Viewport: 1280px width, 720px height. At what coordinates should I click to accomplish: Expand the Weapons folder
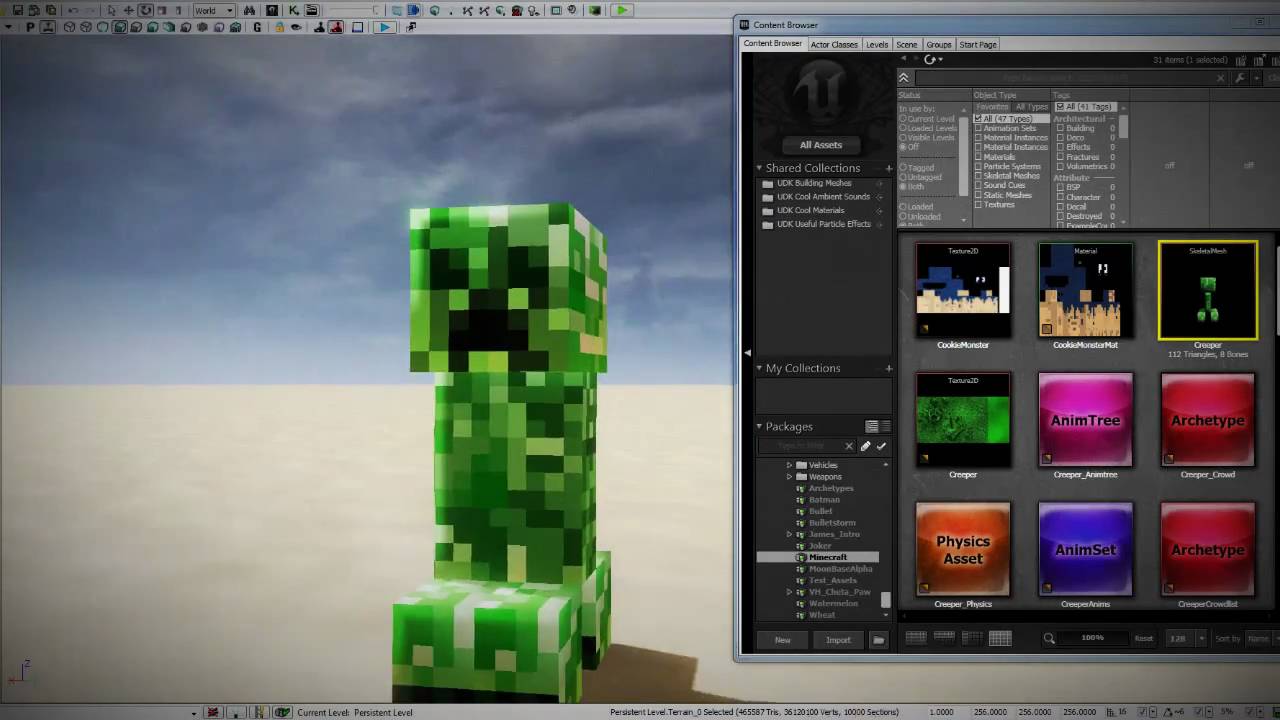click(789, 477)
